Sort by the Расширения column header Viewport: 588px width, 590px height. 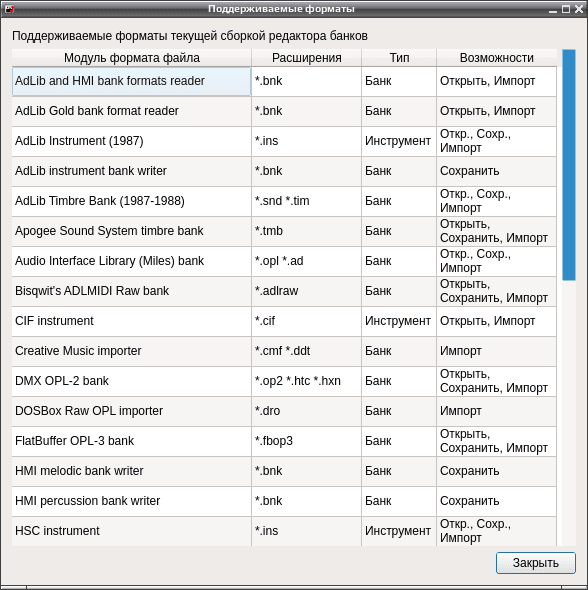click(x=307, y=58)
